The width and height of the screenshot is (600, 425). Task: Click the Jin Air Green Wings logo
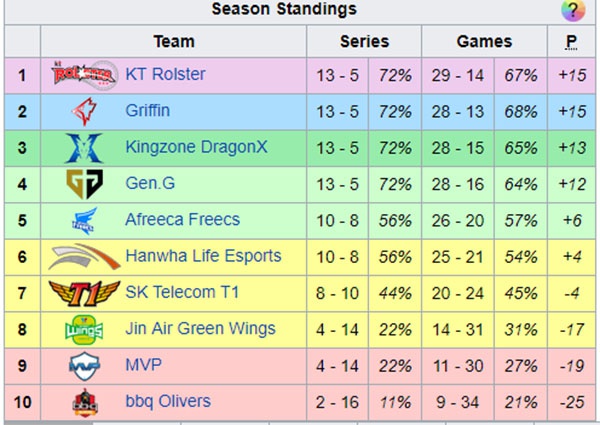pos(84,329)
